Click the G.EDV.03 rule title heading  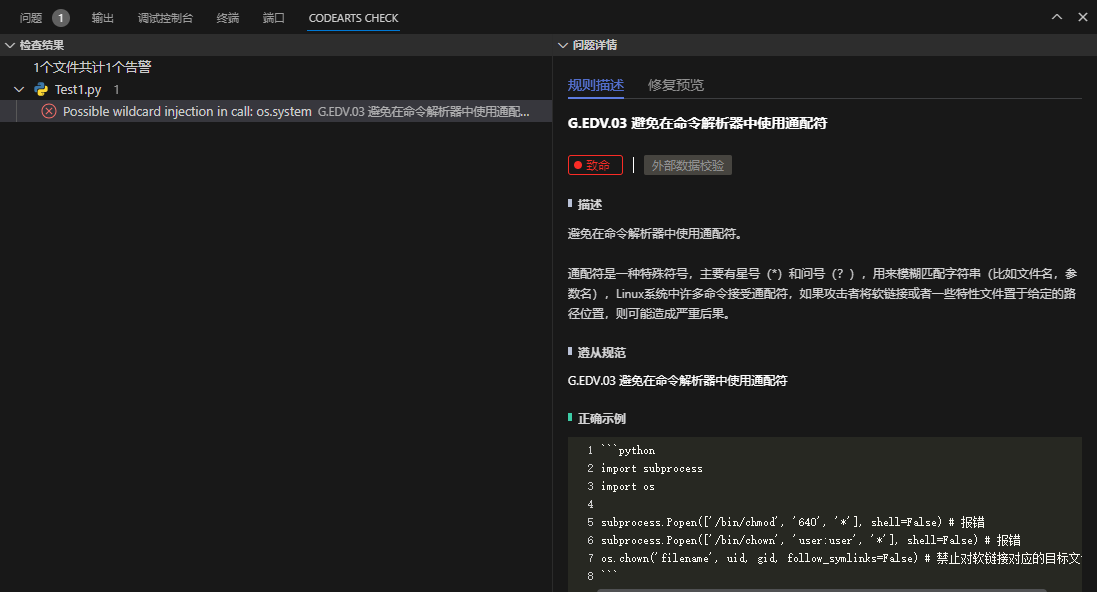pos(698,123)
